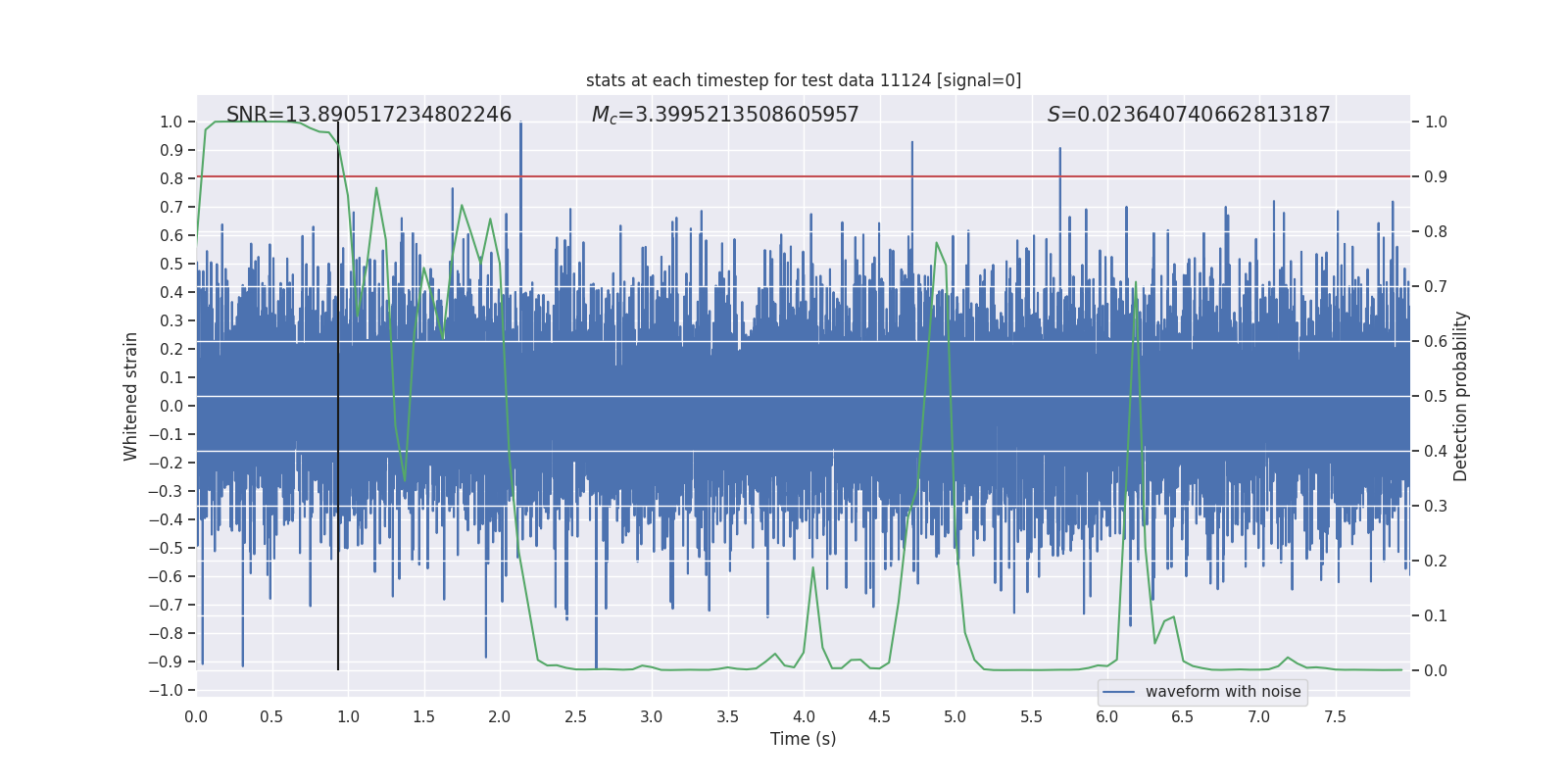Select the 'Whitened strain' y-axis label
The image size is (1568, 784).
click(x=131, y=396)
